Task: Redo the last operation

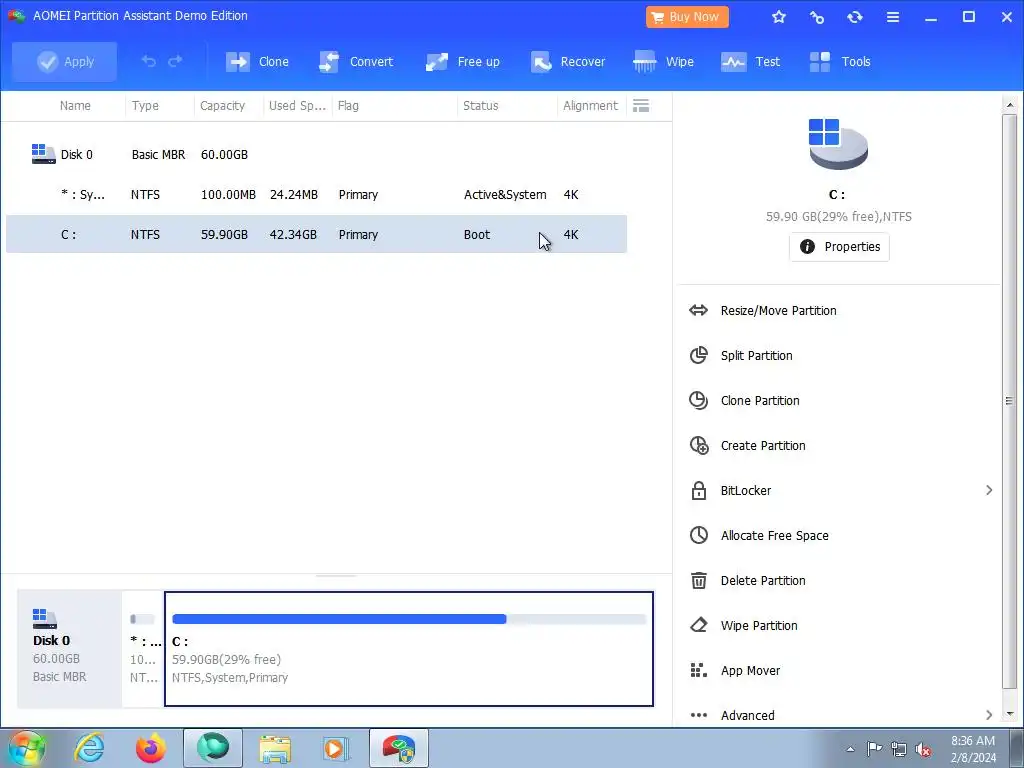Action: pos(175,61)
